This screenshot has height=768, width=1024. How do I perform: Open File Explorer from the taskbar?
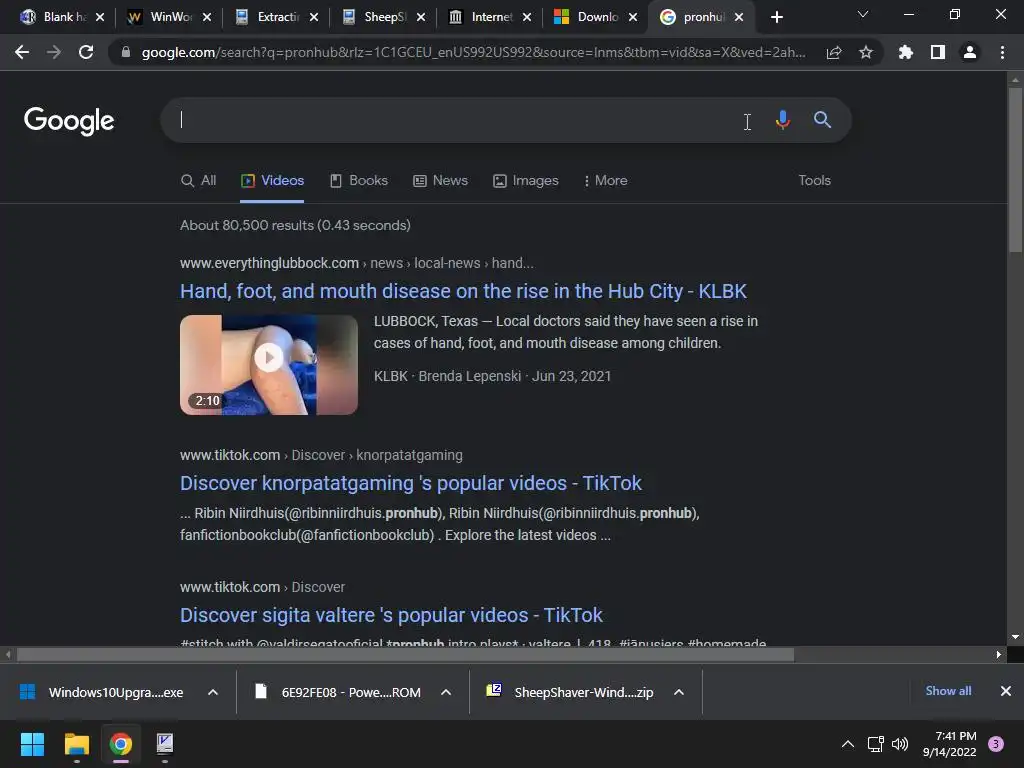(x=76, y=744)
